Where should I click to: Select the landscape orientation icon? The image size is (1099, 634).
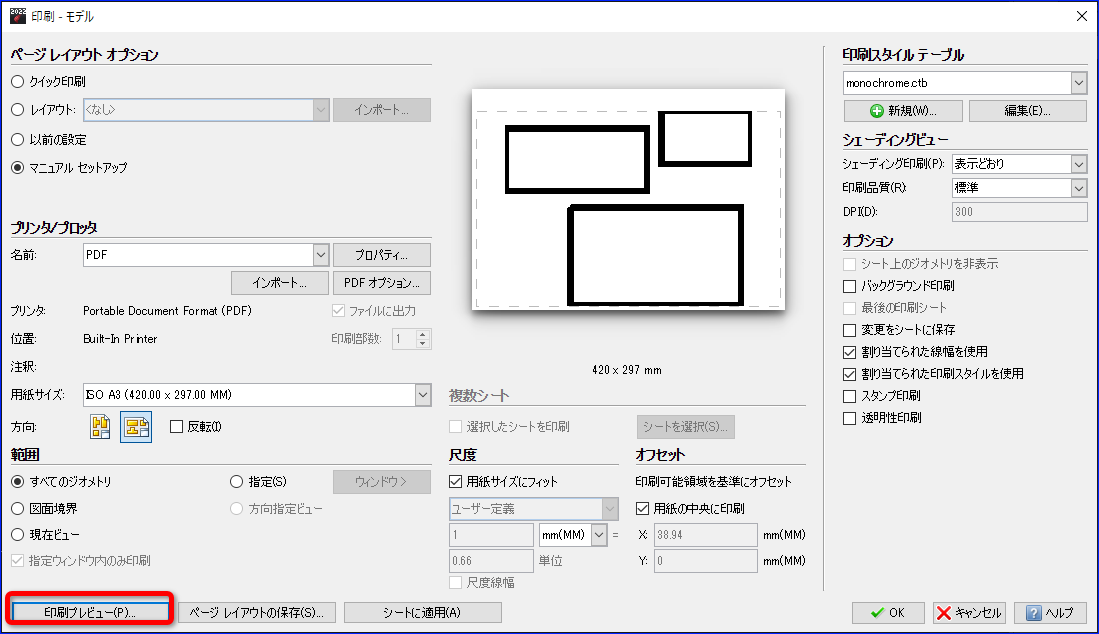pos(135,427)
